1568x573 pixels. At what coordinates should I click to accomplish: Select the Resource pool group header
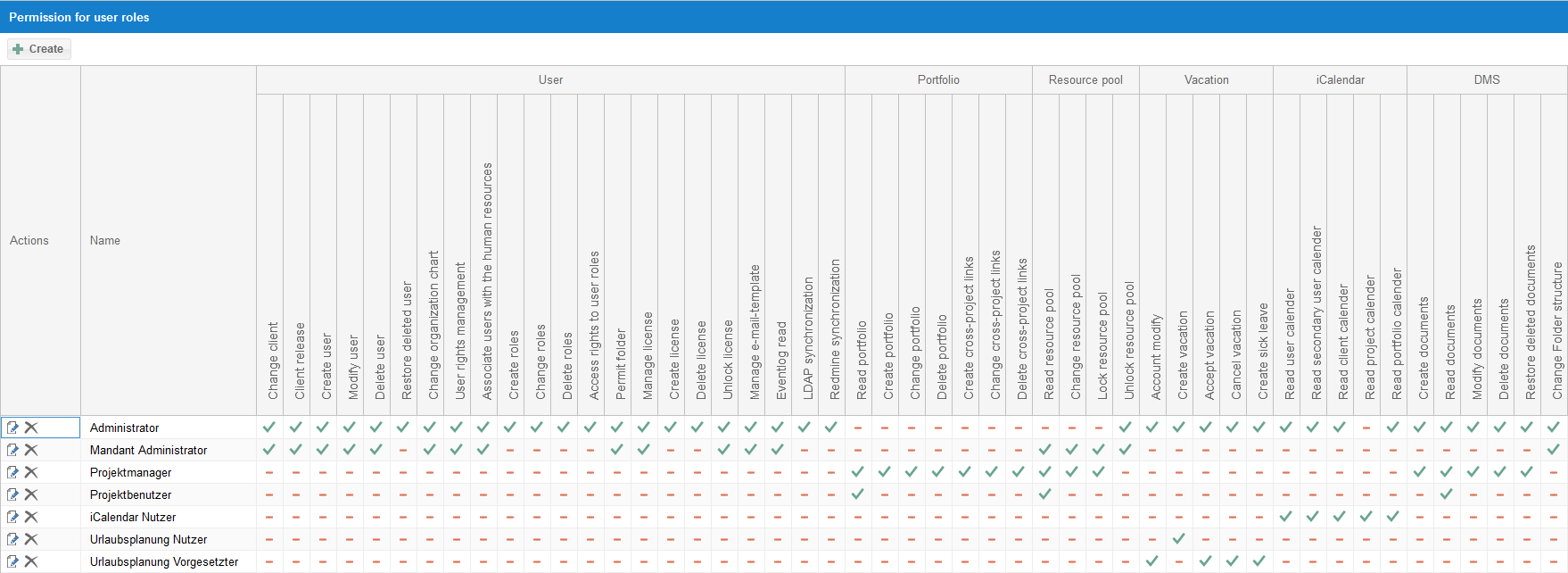point(1085,80)
